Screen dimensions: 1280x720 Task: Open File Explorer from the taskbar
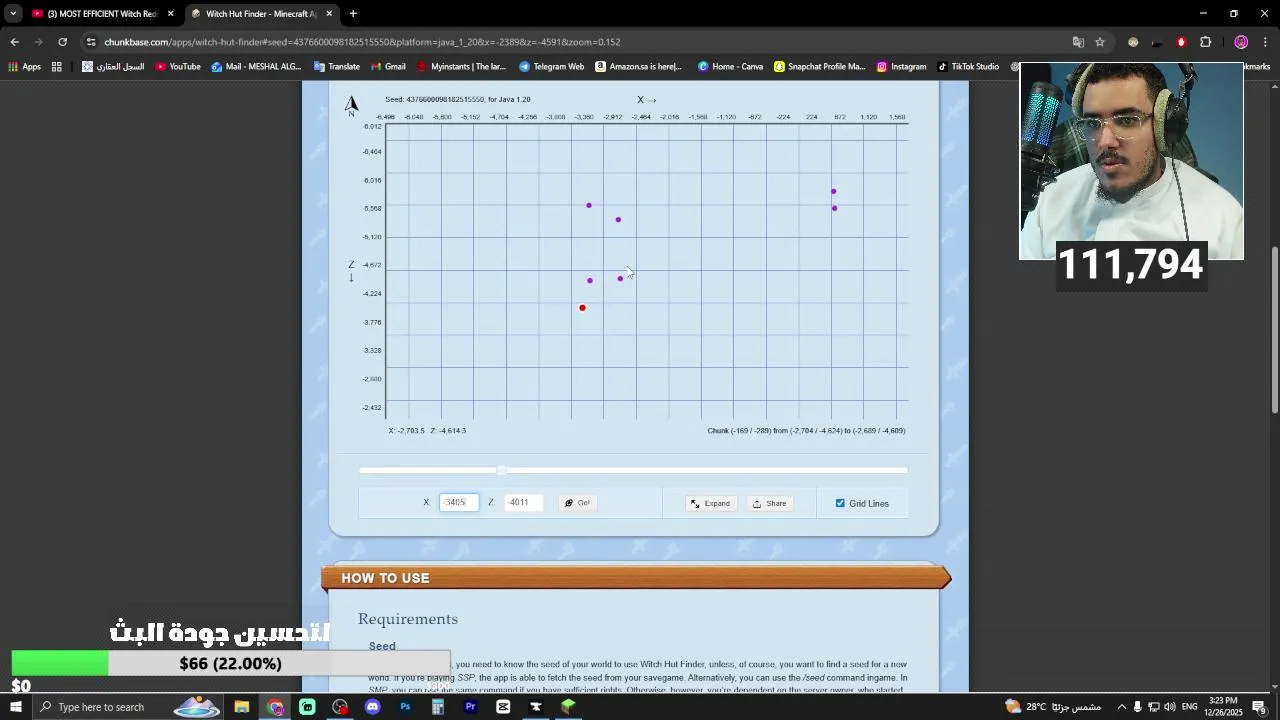click(x=242, y=707)
